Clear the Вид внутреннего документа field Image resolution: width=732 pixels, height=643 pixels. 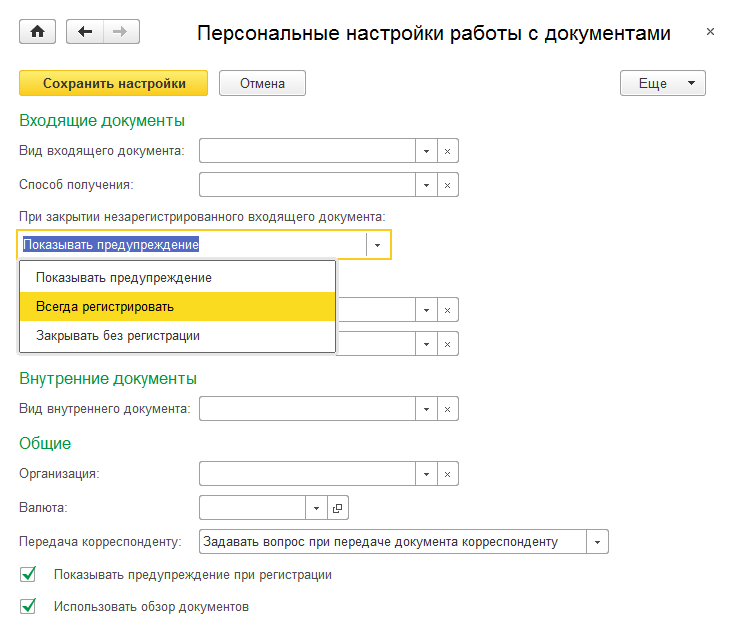pyautogui.click(x=448, y=409)
